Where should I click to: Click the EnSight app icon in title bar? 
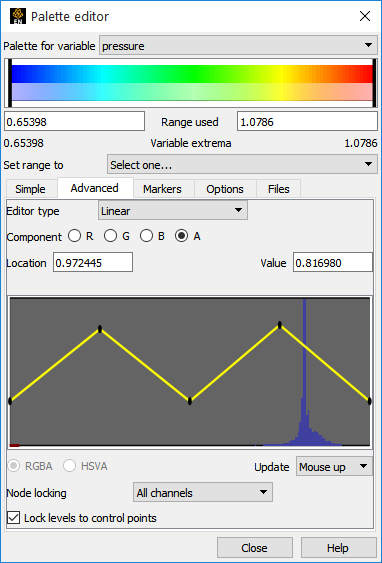pyautogui.click(x=18, y=16)
